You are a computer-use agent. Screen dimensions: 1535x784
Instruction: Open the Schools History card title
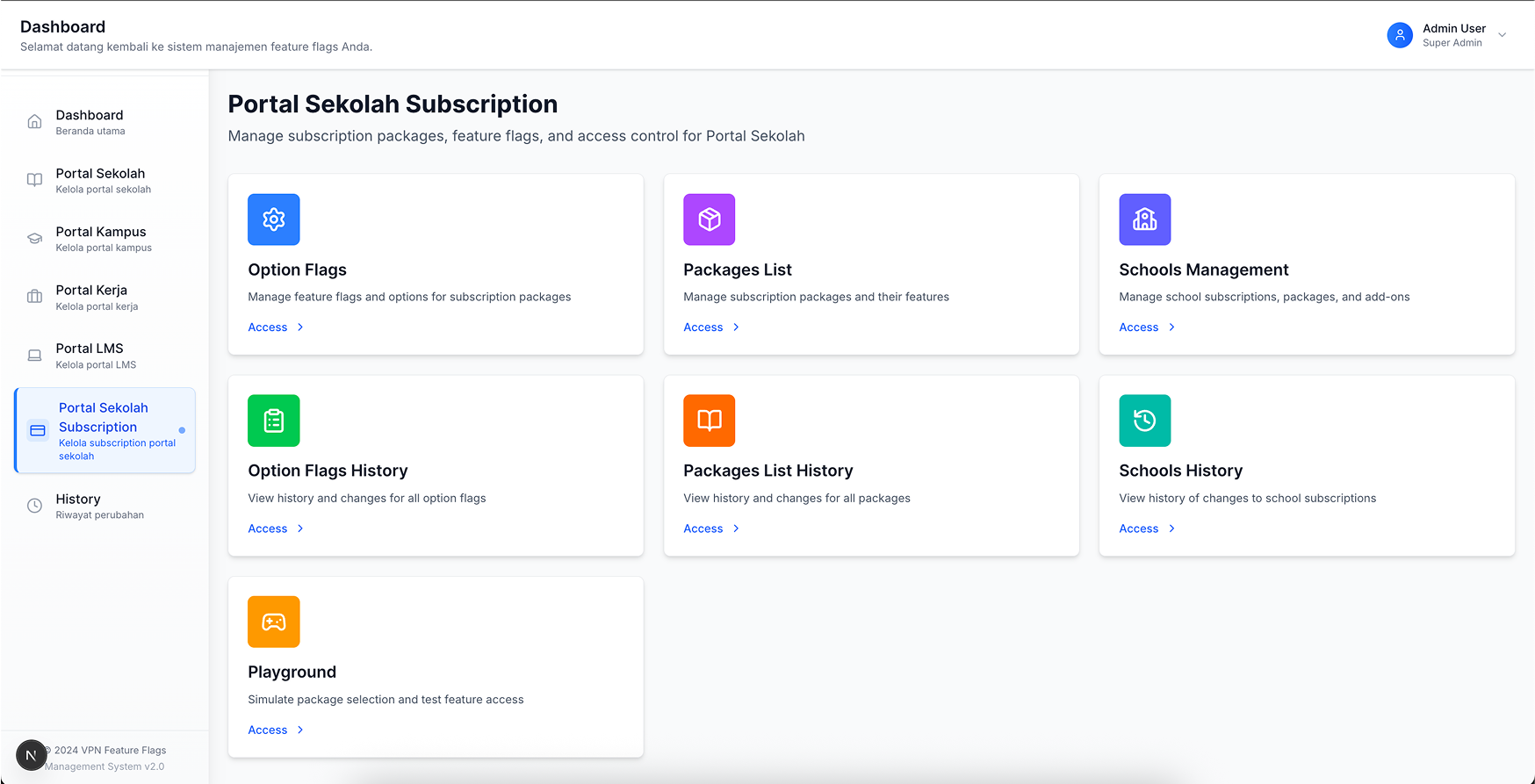[x=1181, y=471]
